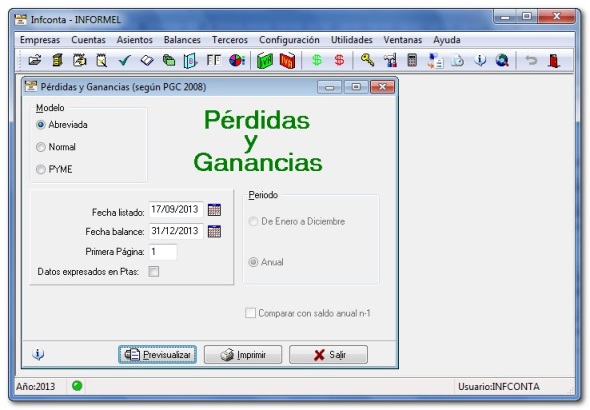Viewport: 590px width, 410px height.
Task: Select the Normal model option
Action: pos(56,147)
